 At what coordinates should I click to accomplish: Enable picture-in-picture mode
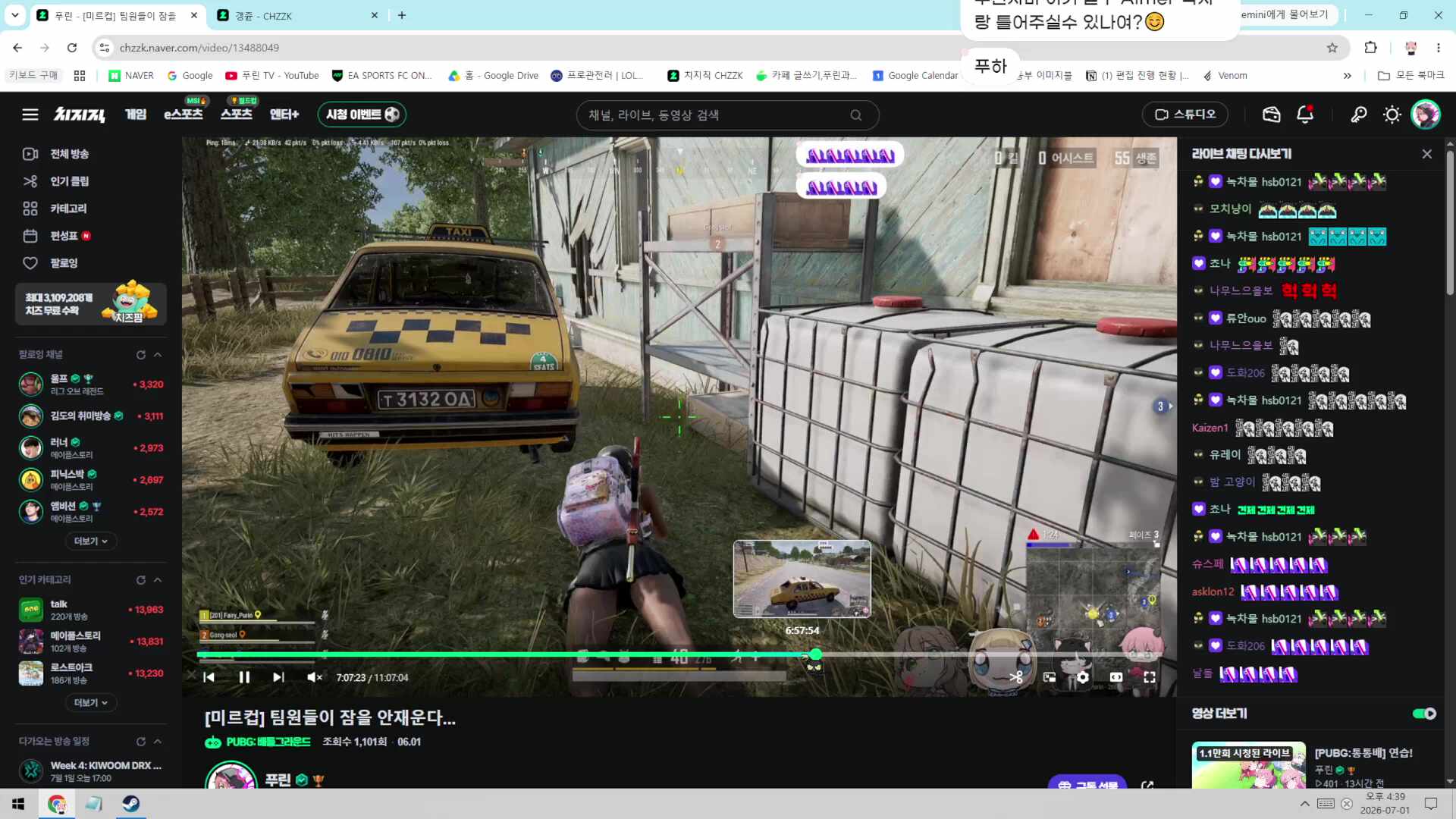click(x=1050, y=677)
